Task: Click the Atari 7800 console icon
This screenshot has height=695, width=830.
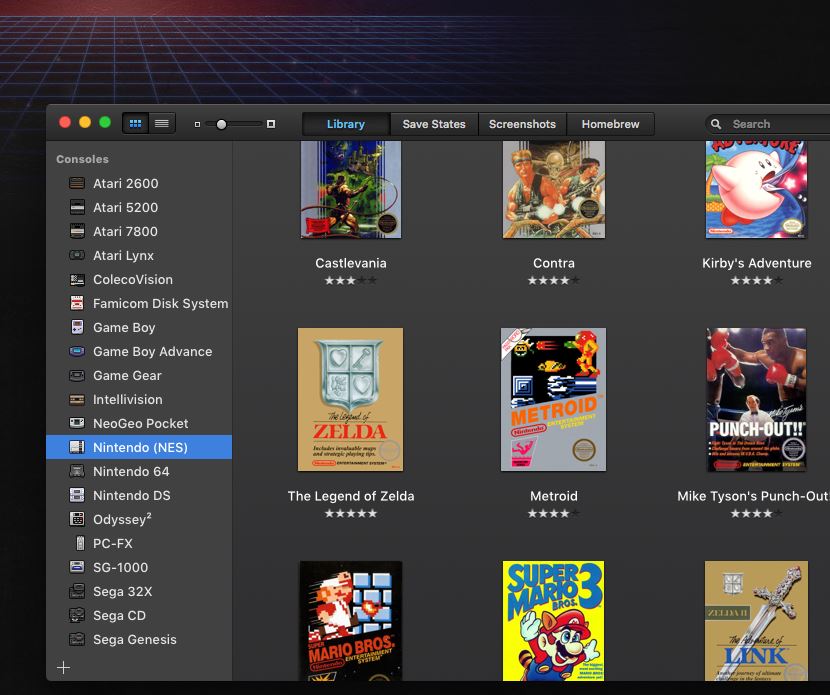Action: pos(77,231)
